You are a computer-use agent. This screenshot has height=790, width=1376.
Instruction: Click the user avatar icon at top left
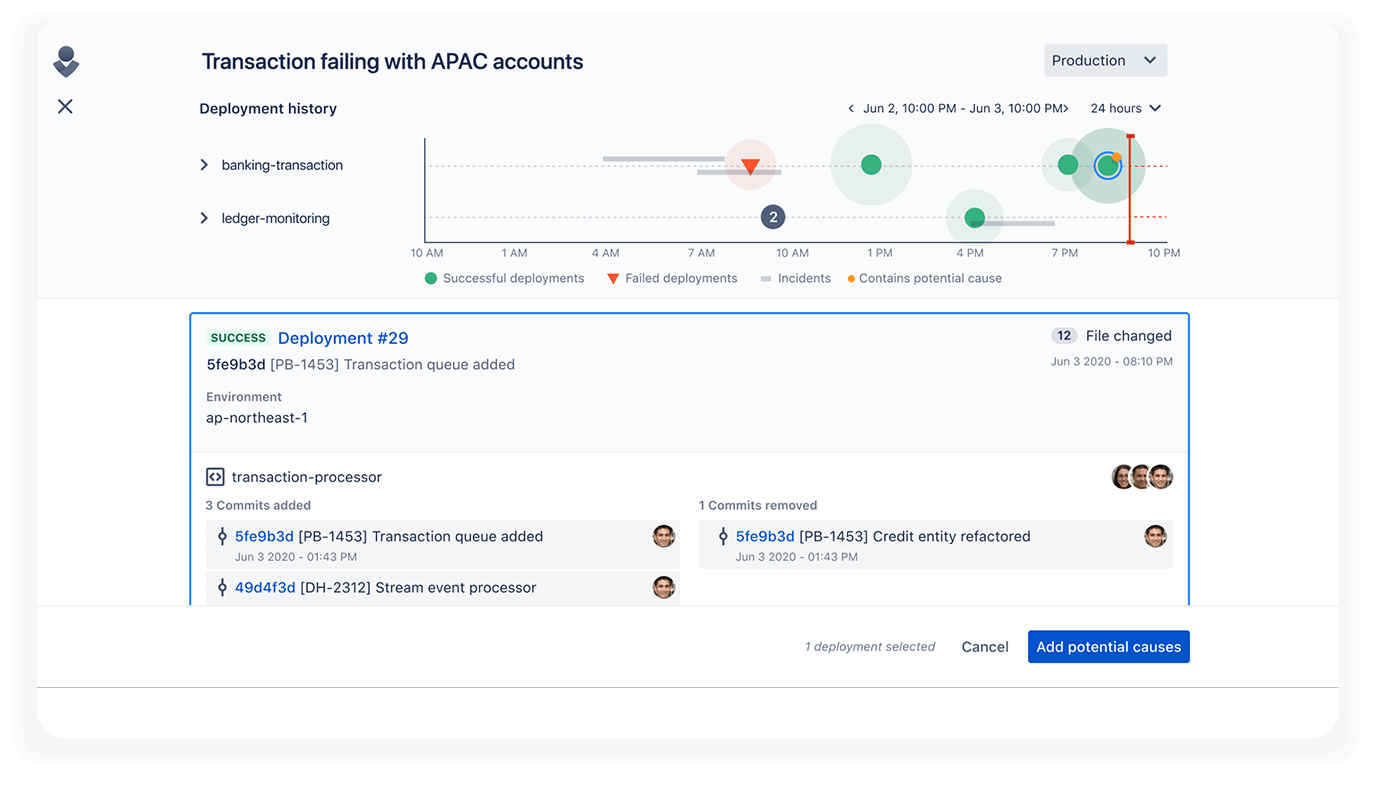pos(65,60)
